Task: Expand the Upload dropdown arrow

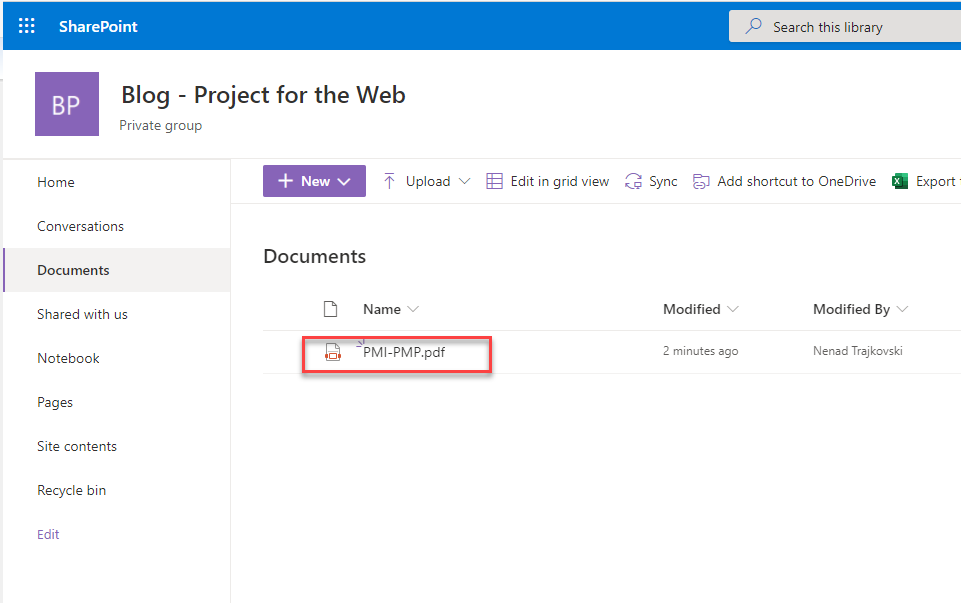Action: tap(464, 181)
